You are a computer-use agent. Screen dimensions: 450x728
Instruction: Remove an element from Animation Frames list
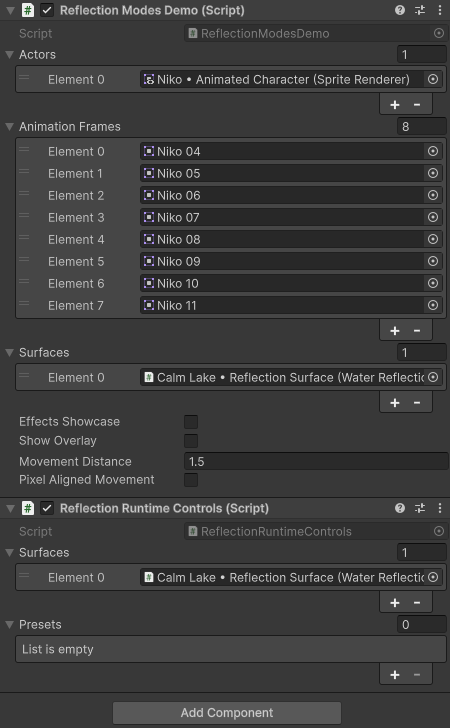click(x=417, y=331)
